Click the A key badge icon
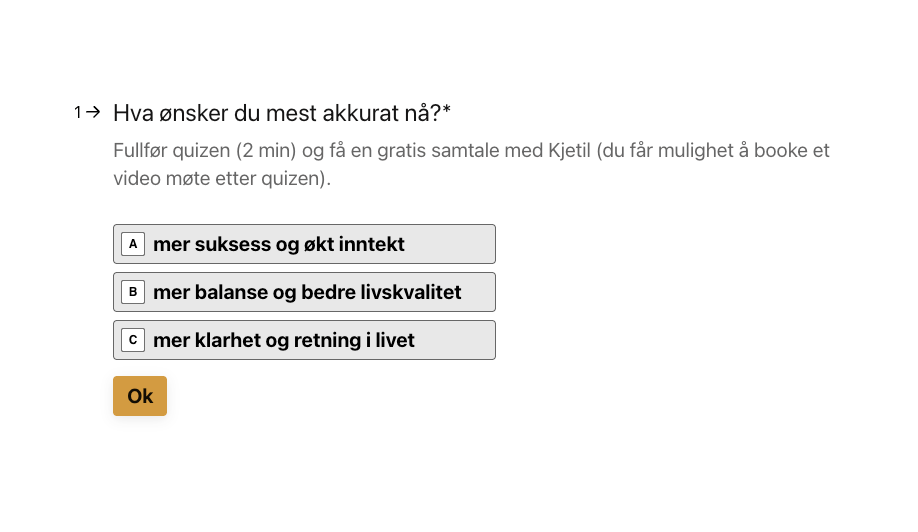918x532 pixels. coord(133,244)
